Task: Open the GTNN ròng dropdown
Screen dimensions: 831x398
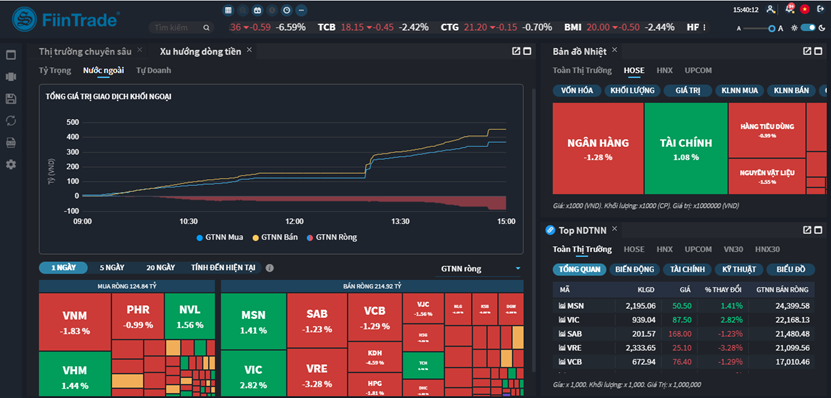Action: pos(479,269)
